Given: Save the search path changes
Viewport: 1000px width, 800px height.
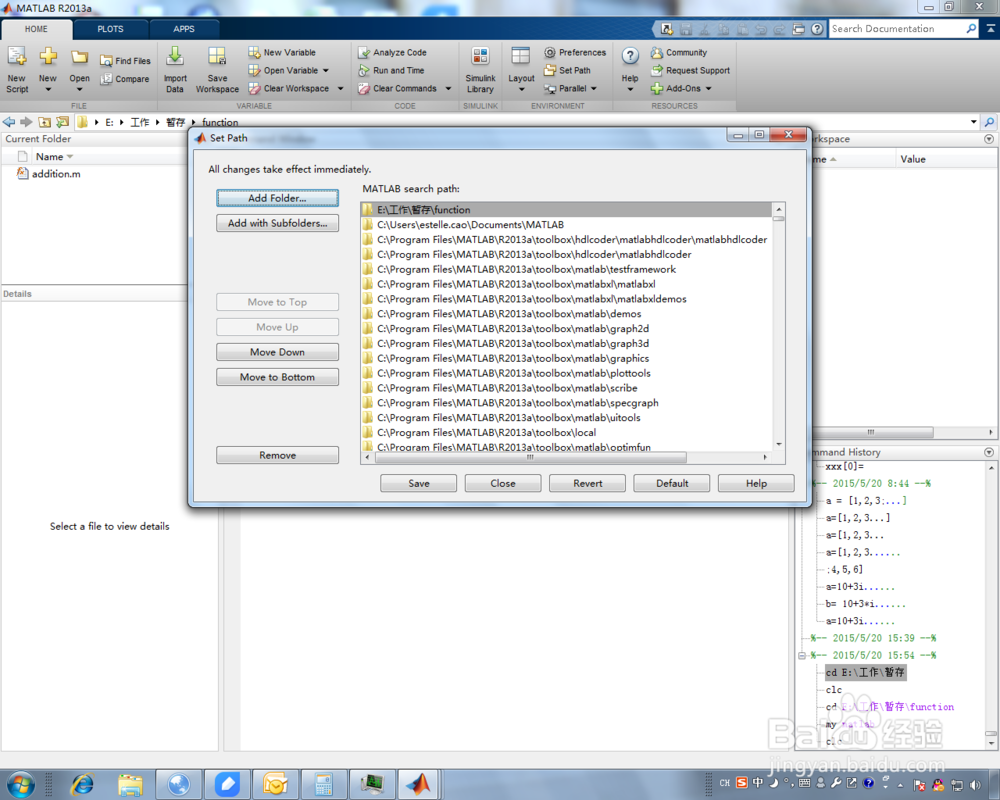Looking at the screenshot, I should tap(418, 483).
